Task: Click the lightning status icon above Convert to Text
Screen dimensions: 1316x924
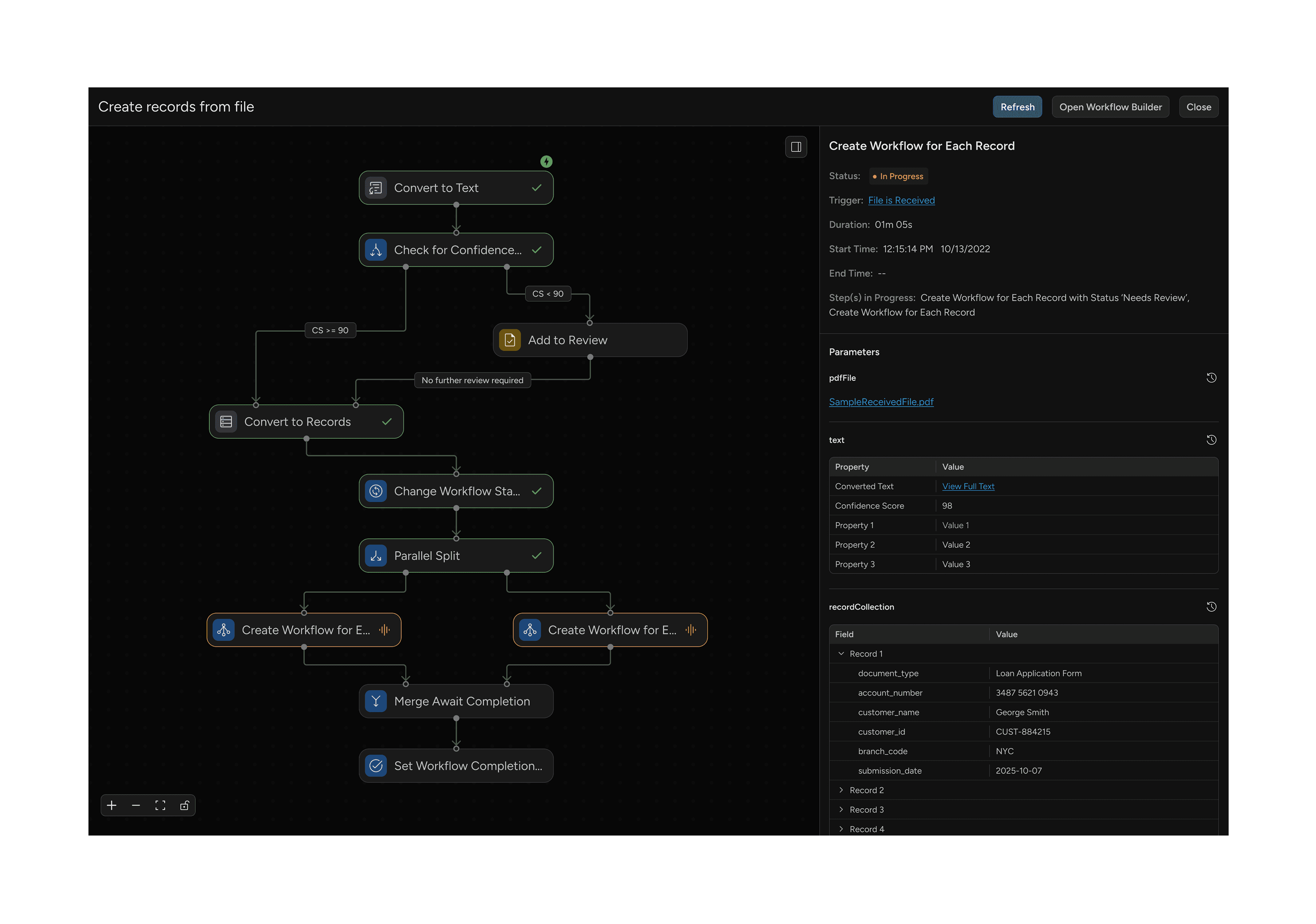Action: coord(546,162)
